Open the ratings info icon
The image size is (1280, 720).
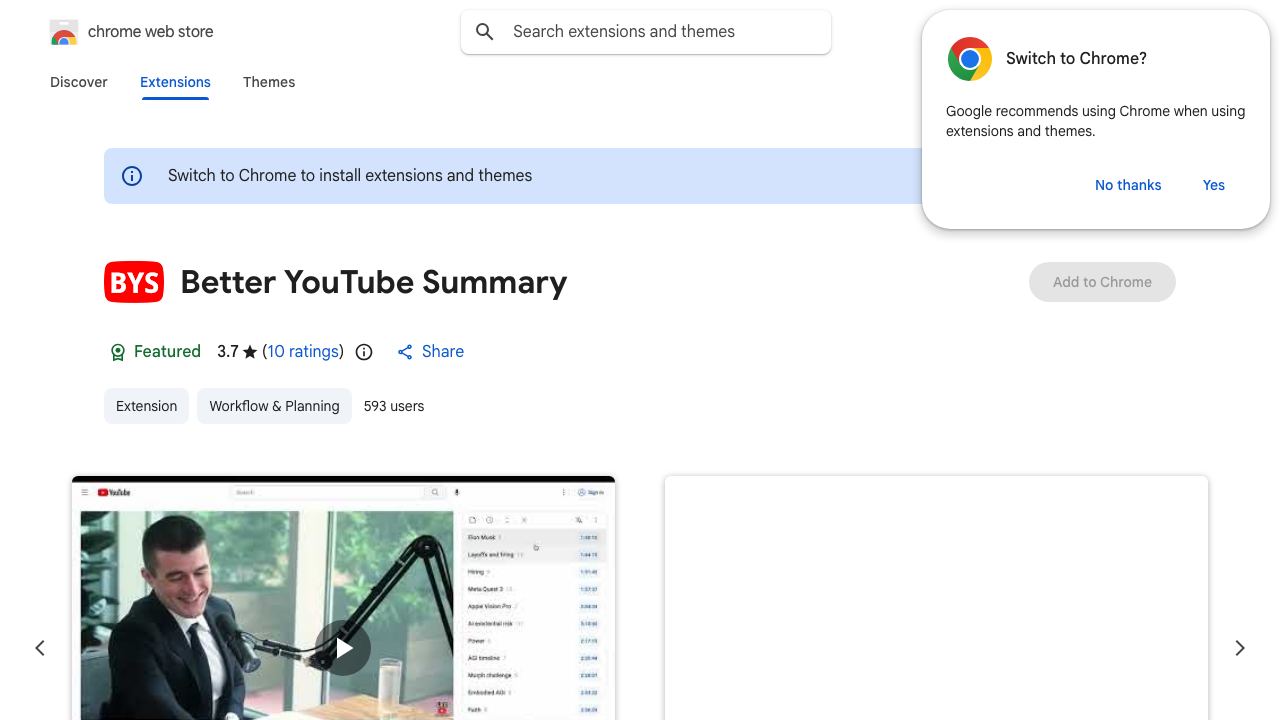(x=364, y=352)
